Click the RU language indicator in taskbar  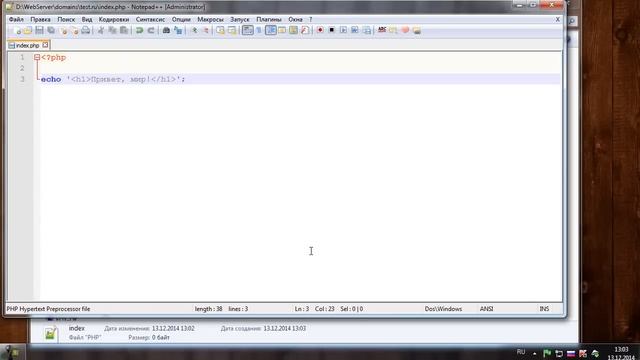(x=521, y=352)
